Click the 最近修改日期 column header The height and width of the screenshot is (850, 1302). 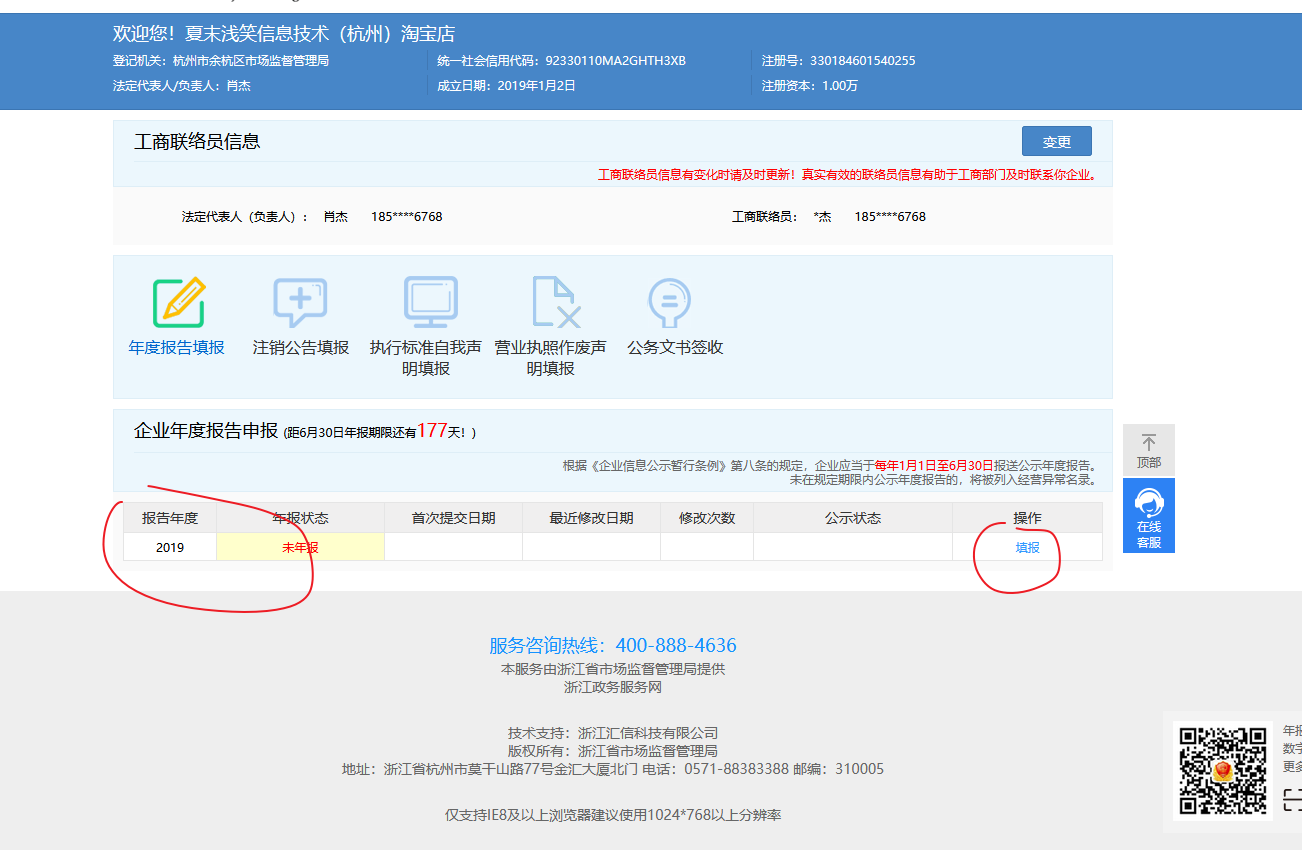click(x=591, y=518)
